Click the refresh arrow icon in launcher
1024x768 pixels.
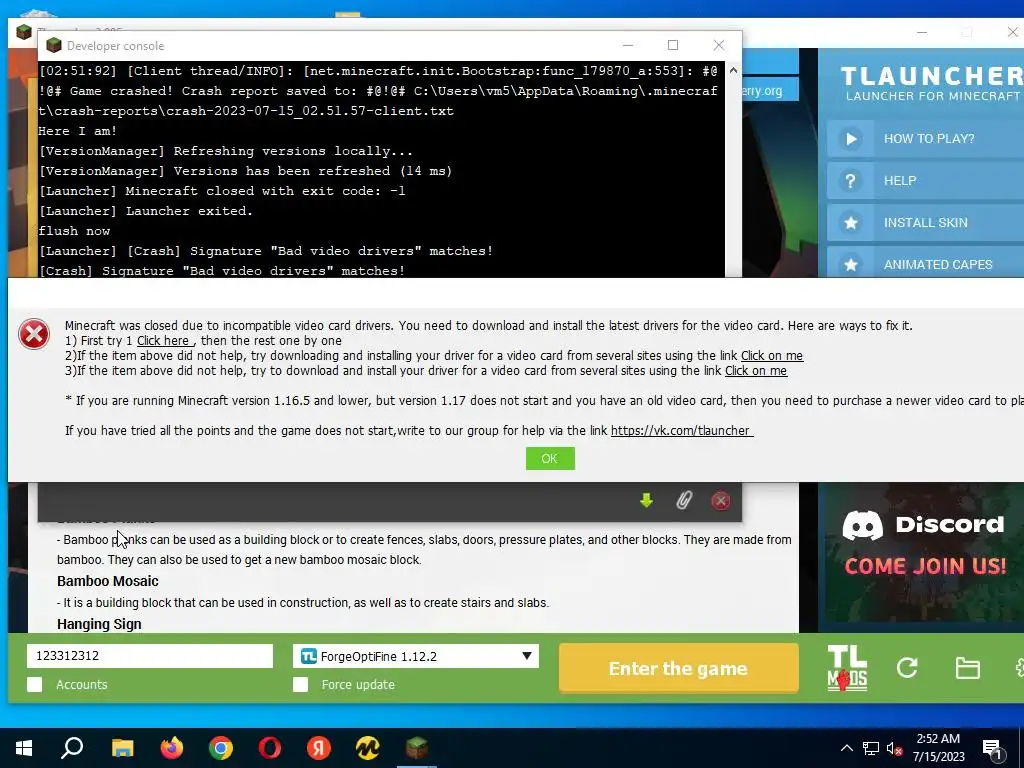pos(907,667)
